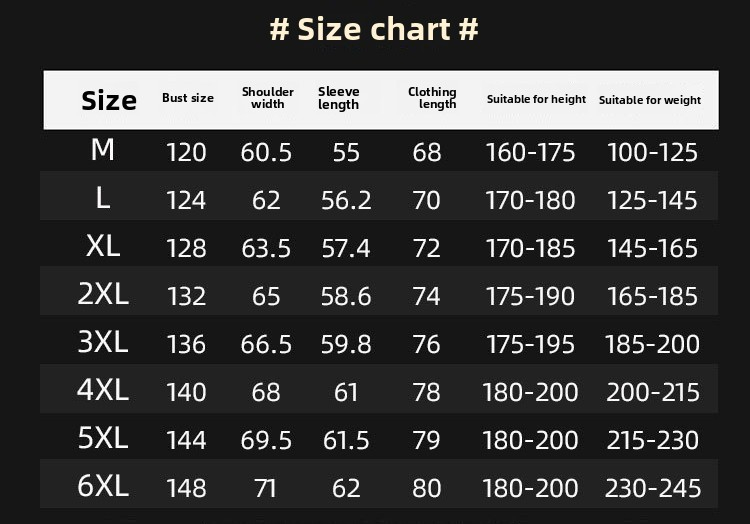Screen dimensions: 750x524
Task: Select the "Clothing length" header
Action: pyautogui.click(x=432, y=98)
